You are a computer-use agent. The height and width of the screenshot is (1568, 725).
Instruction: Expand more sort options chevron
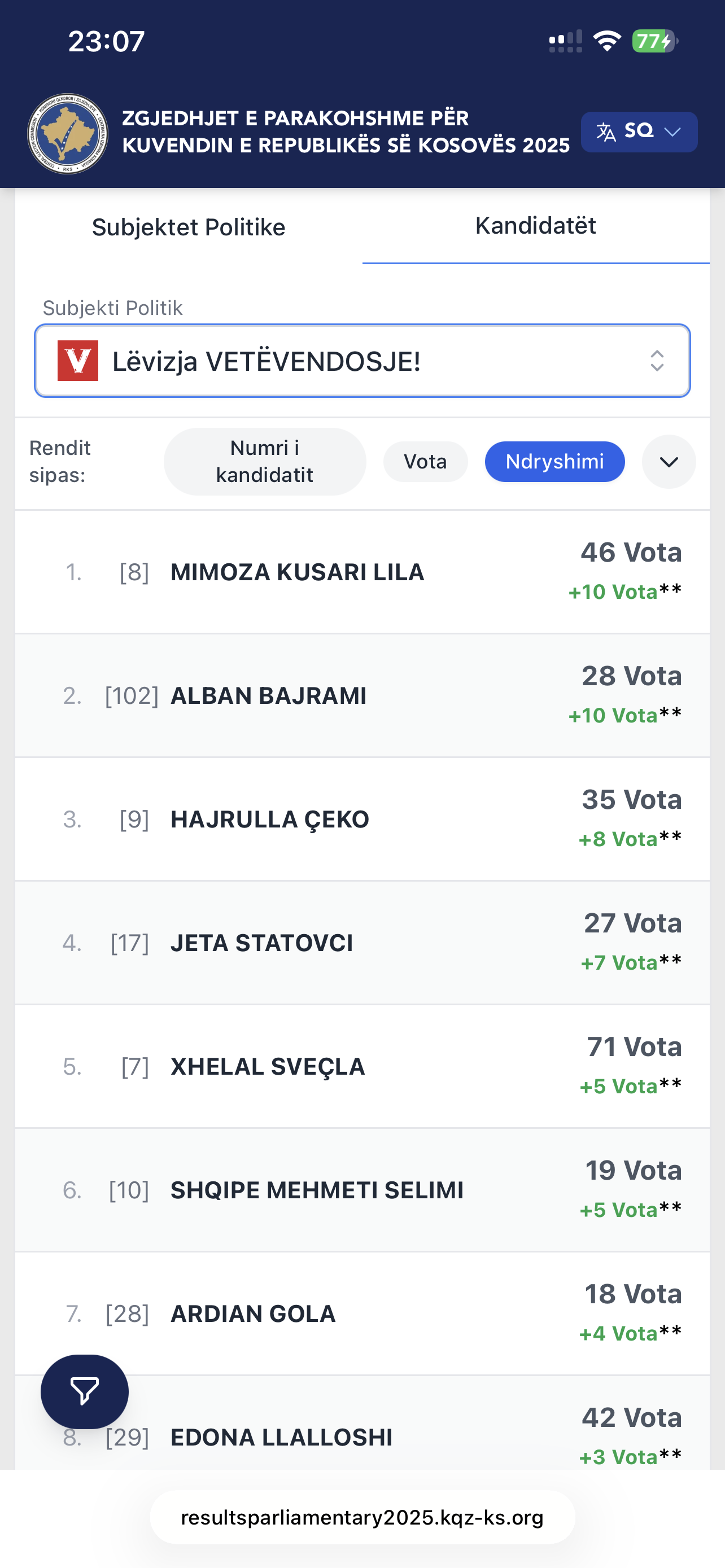pyautogui.click(x=669, y=462)
